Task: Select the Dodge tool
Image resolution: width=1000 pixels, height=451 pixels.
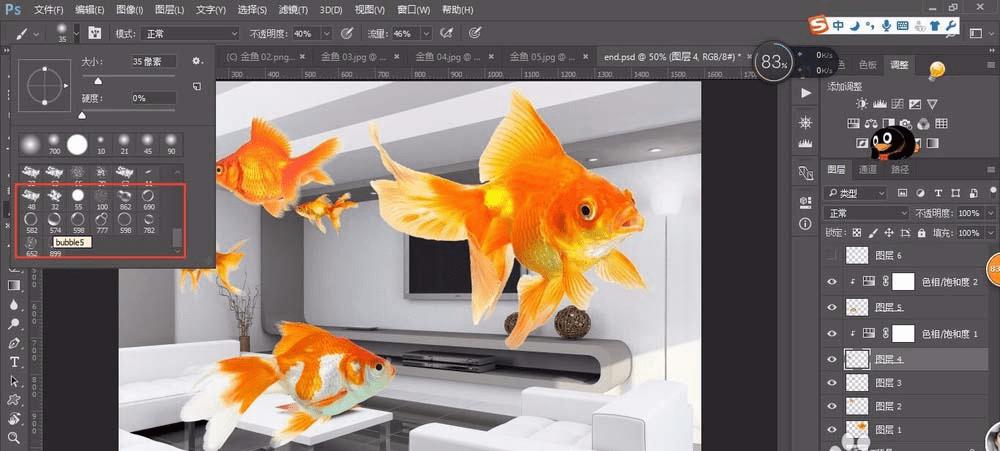Action: coord(14,323)
